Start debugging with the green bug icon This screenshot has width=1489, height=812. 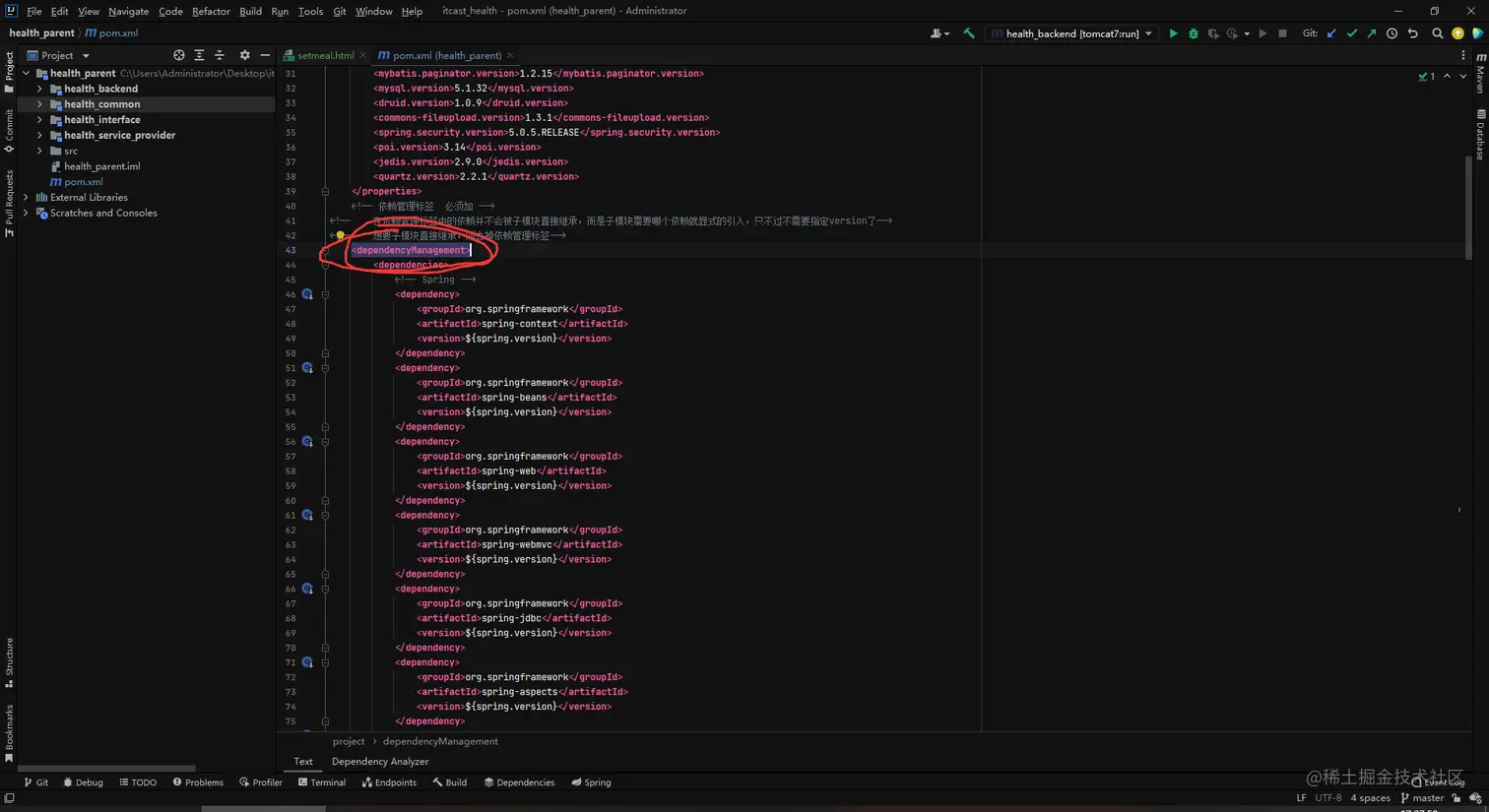1194,33
